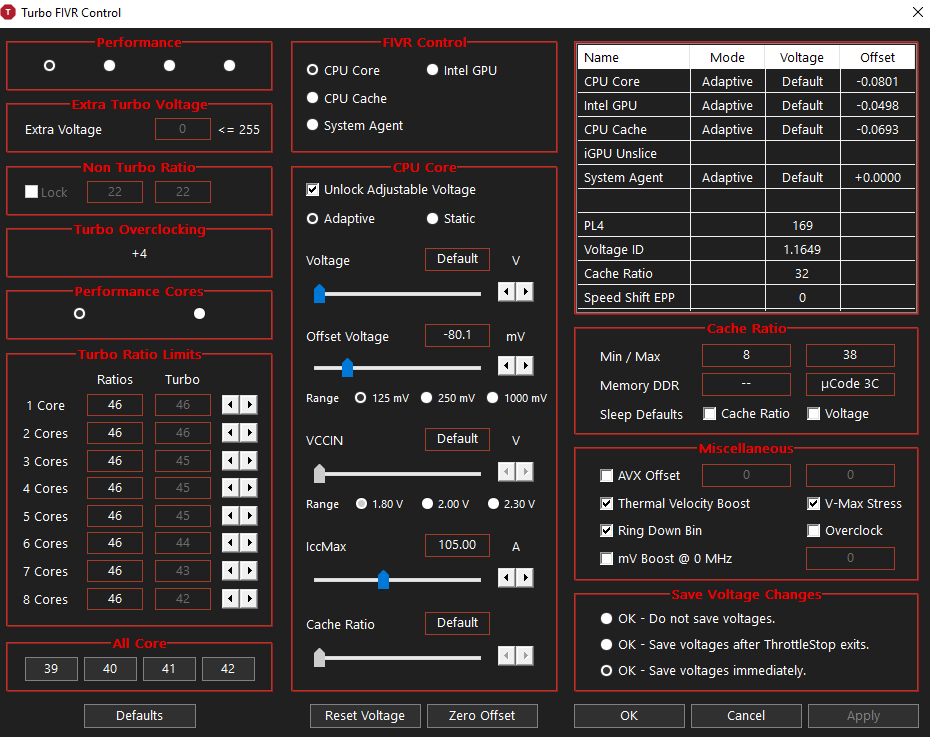Decrease the 6 Cores turbo ratio arrow

[230, 543]
